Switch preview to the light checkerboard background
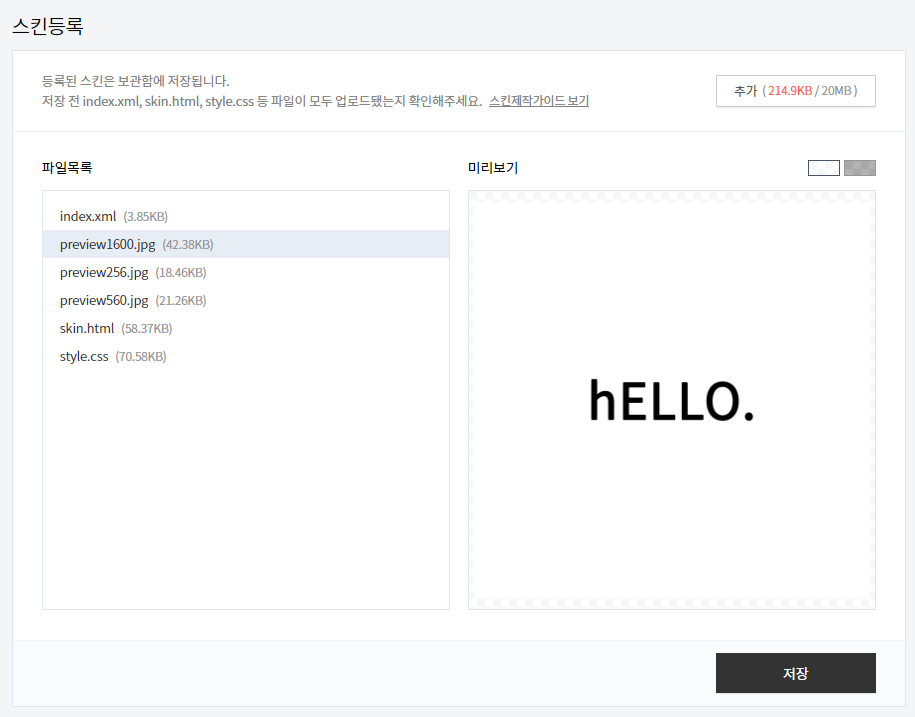 823,168
